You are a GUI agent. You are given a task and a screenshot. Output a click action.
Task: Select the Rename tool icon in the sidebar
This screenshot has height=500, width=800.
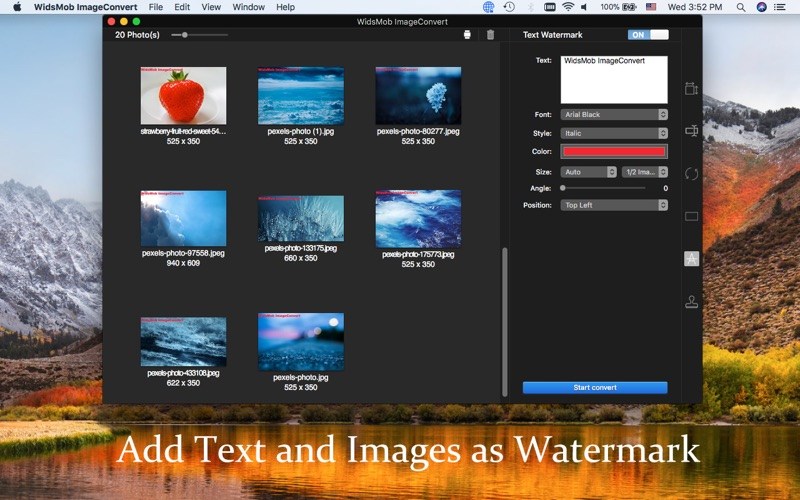(x=691, y=131)
